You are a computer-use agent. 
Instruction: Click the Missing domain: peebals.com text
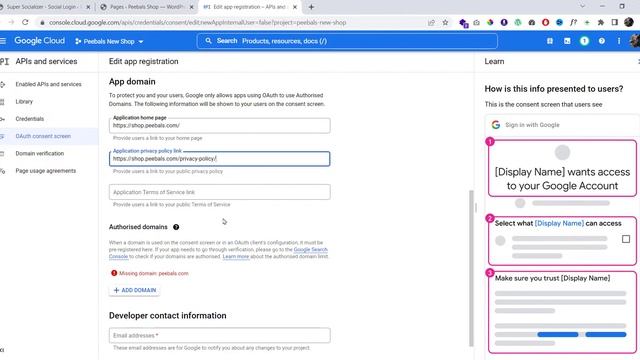154,273
